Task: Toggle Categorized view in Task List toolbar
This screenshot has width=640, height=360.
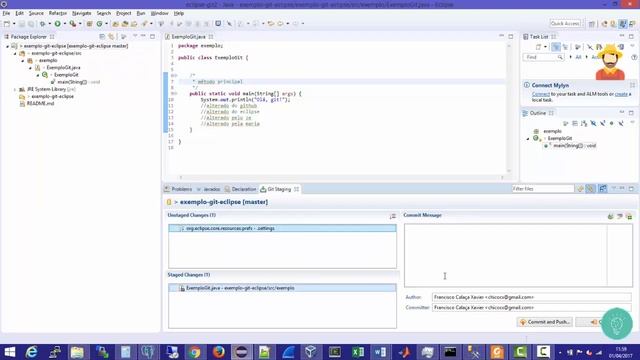Action: [556, 47]
